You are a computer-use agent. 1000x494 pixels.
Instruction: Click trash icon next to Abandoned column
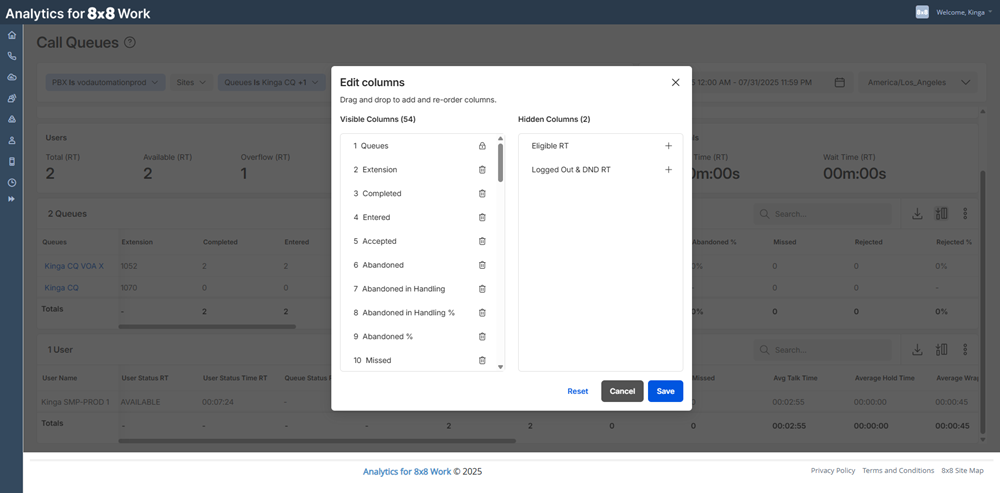[x=482, y=265]
